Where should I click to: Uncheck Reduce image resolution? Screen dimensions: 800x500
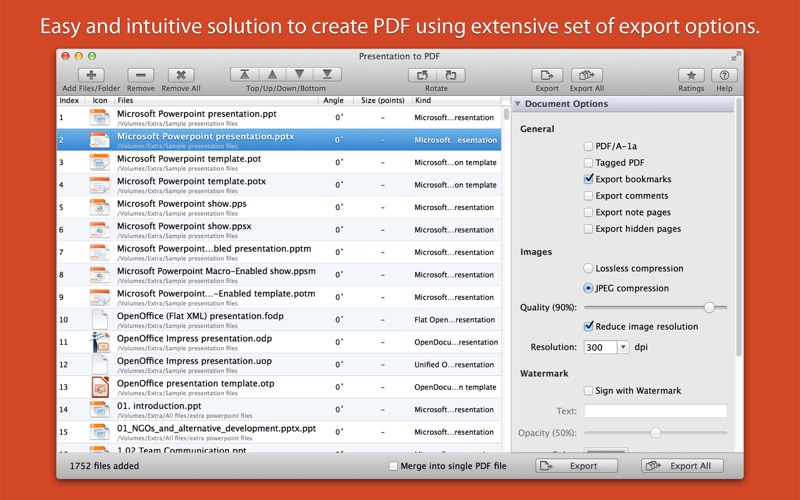[588, 326]
